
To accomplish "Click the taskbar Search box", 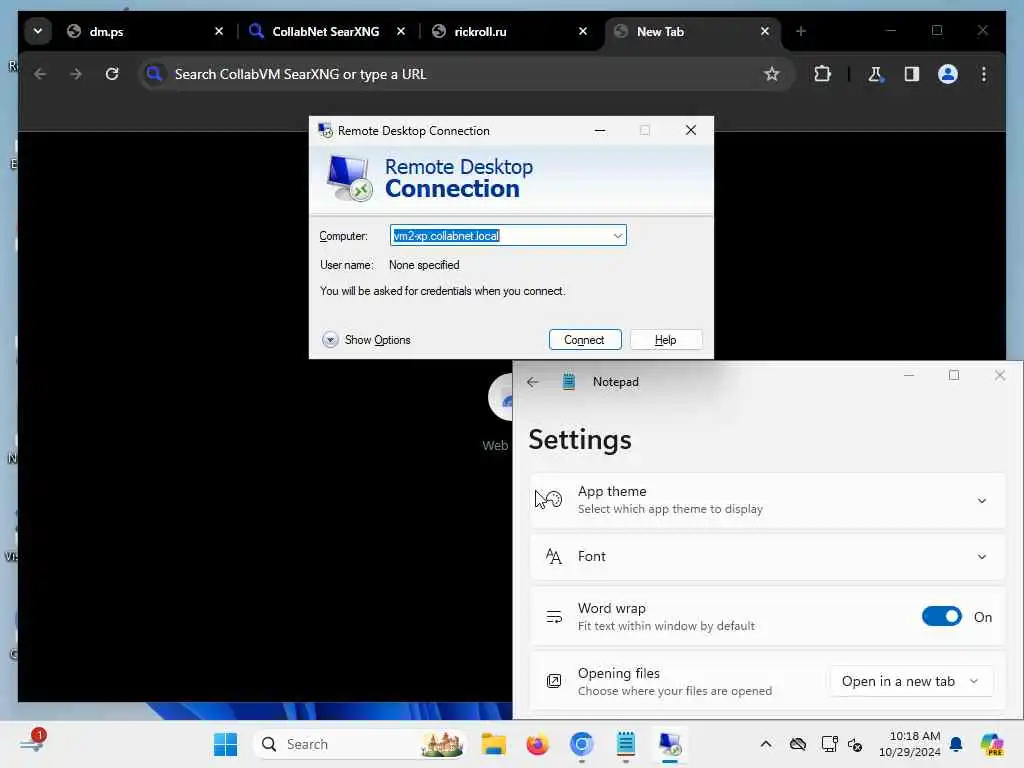I will [x=359, y=744].
